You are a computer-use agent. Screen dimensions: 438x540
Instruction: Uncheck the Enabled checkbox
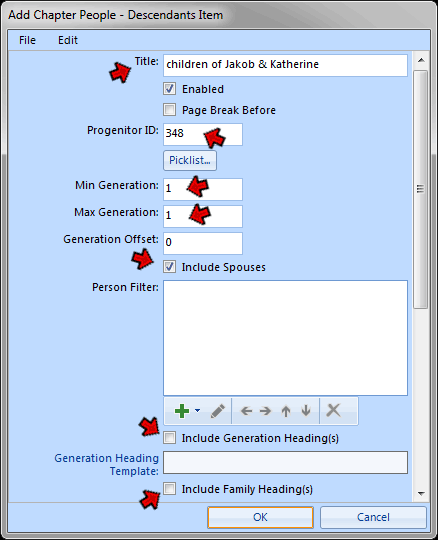[x=169, y=89]
